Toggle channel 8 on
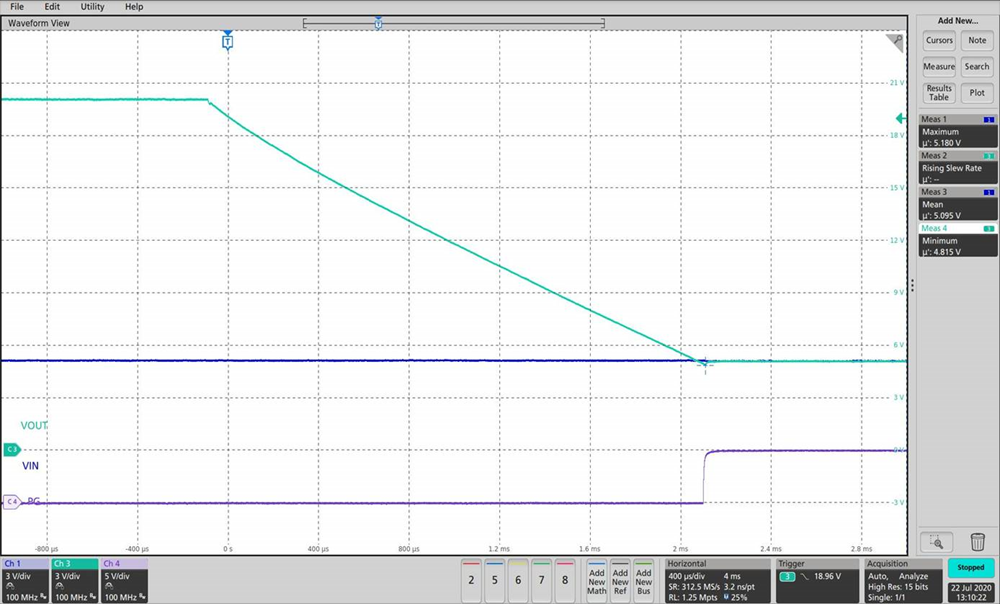 564,578
